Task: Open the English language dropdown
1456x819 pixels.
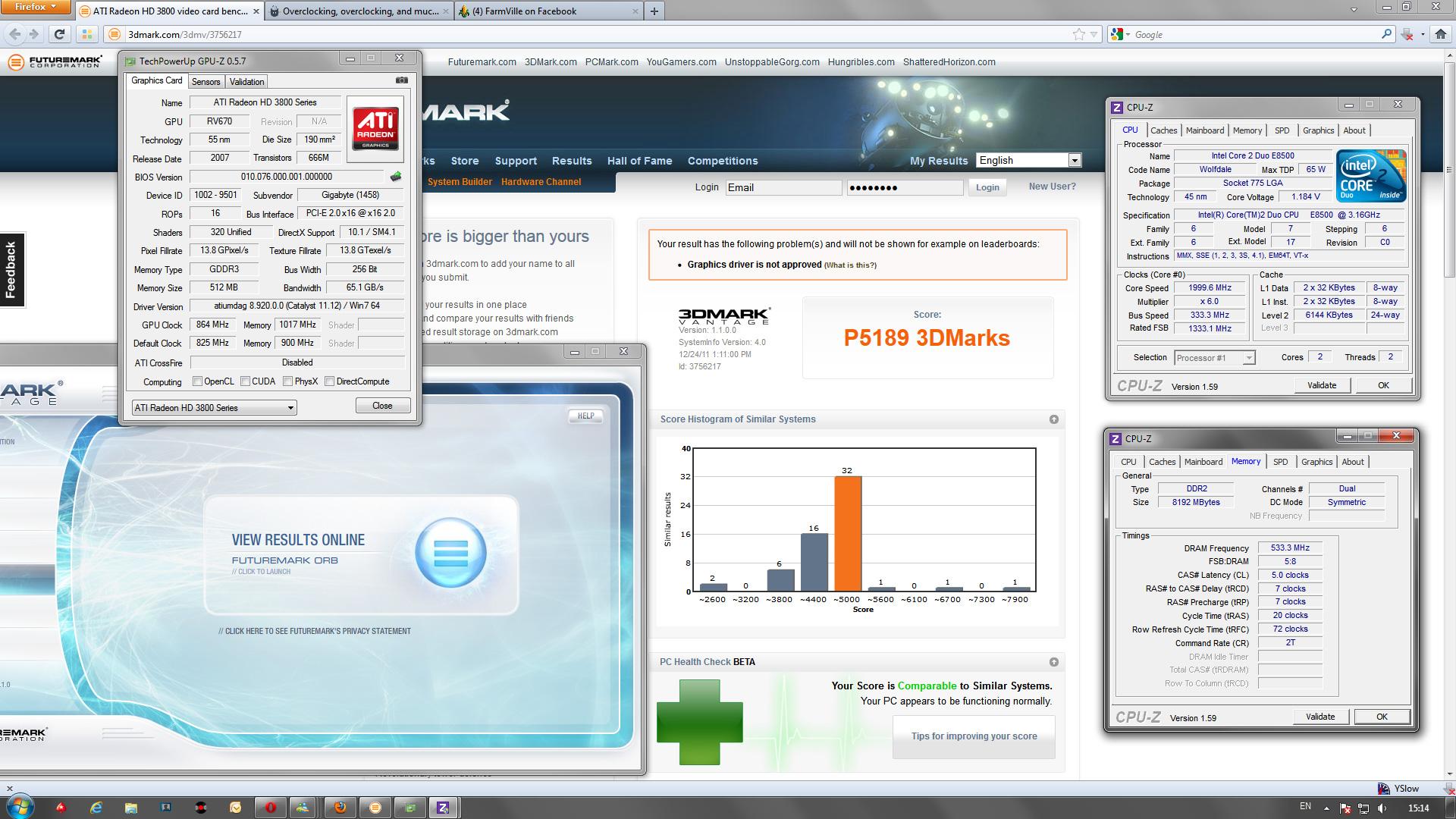Action: (x=1028, y=160)
